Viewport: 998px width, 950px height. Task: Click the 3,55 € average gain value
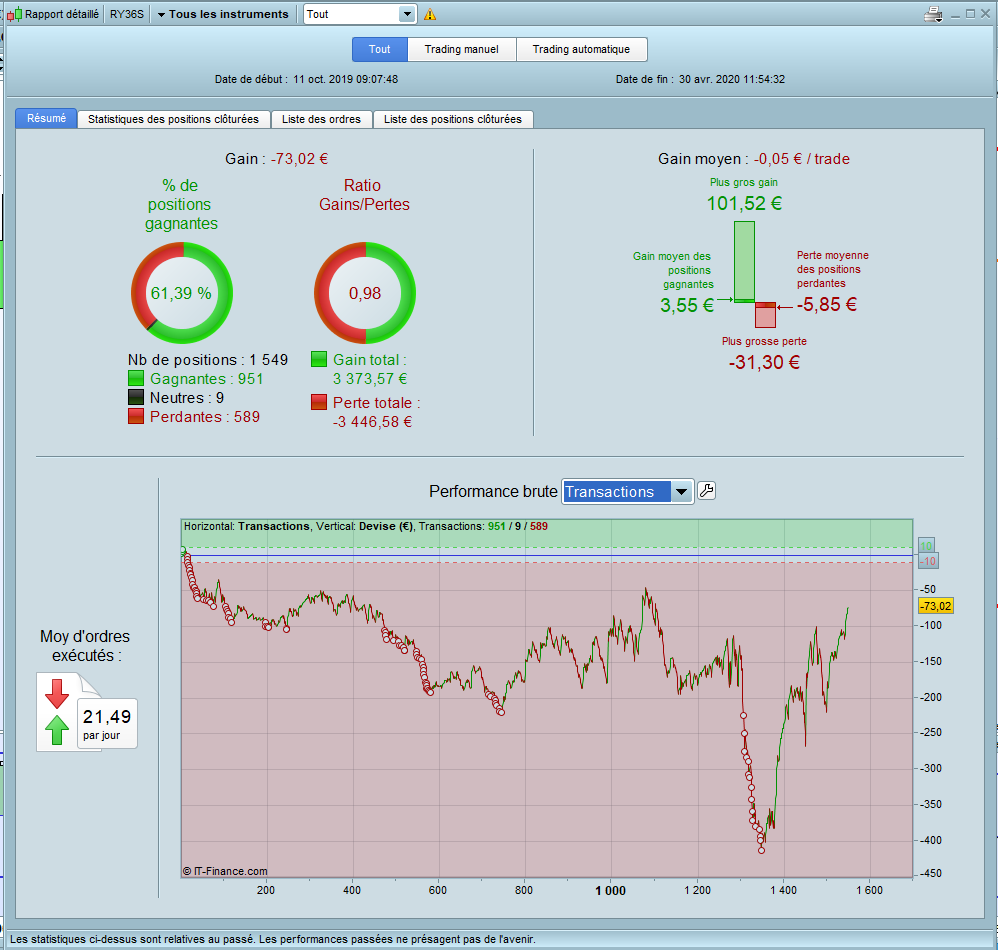point(687,305)
